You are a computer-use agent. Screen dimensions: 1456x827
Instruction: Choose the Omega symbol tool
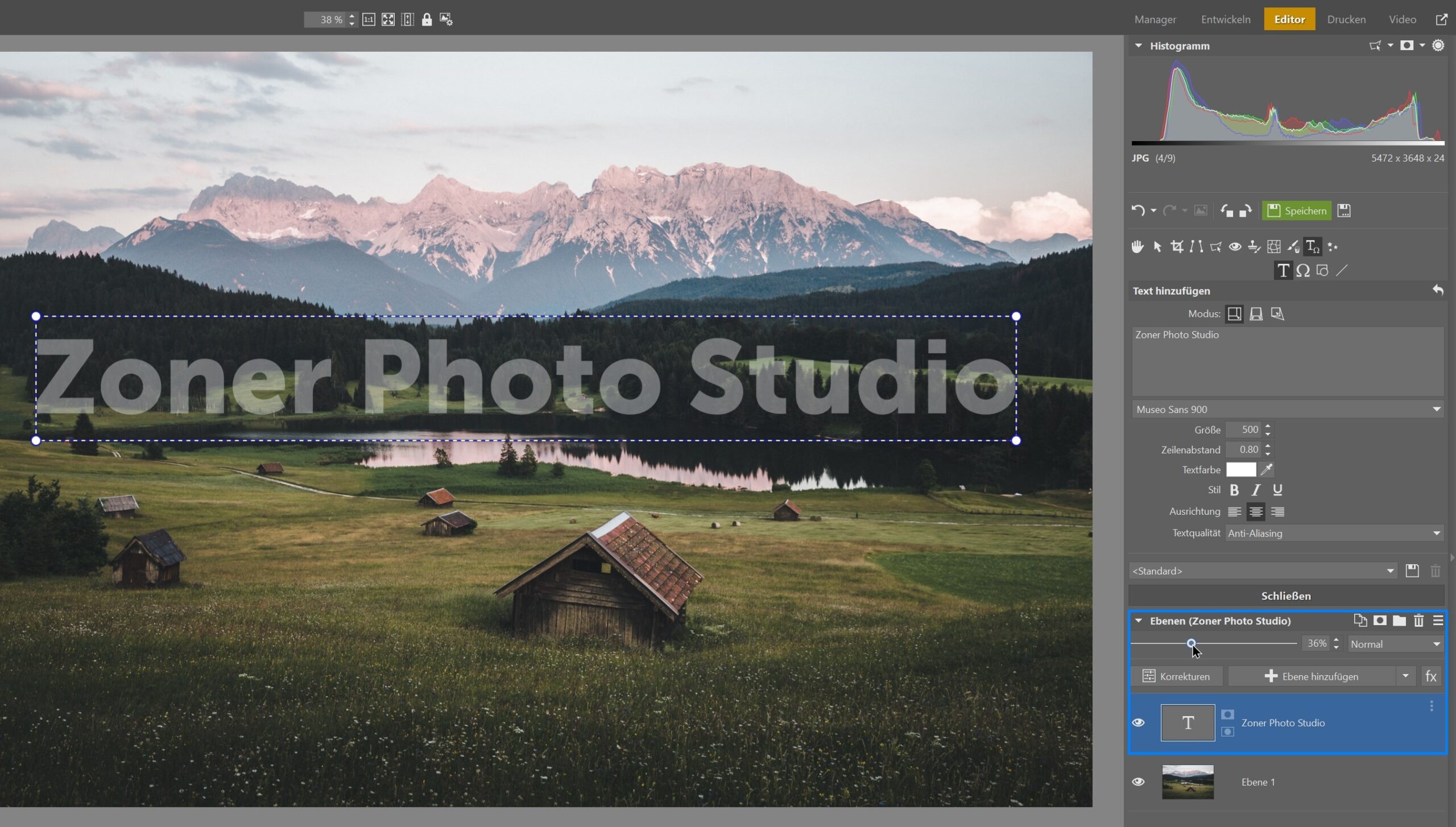(1303, 271)
